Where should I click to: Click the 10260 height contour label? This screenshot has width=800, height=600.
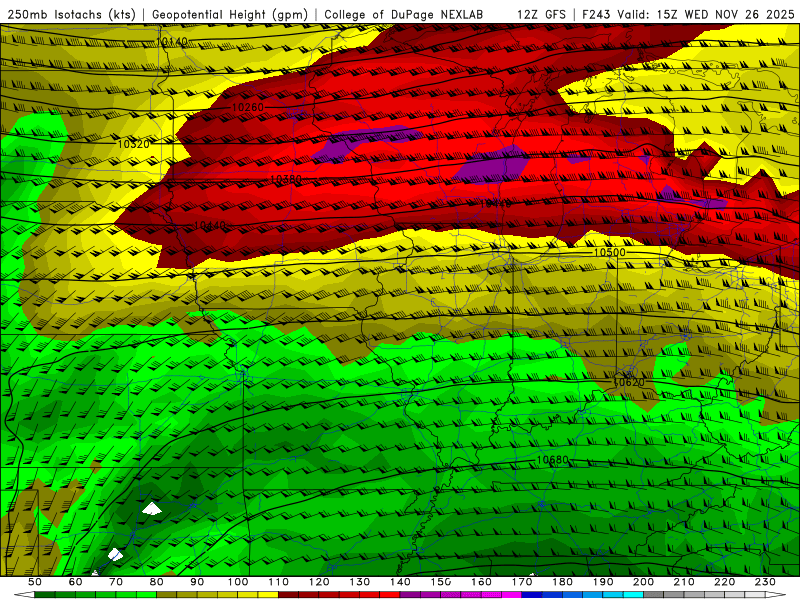coord(248,107)
